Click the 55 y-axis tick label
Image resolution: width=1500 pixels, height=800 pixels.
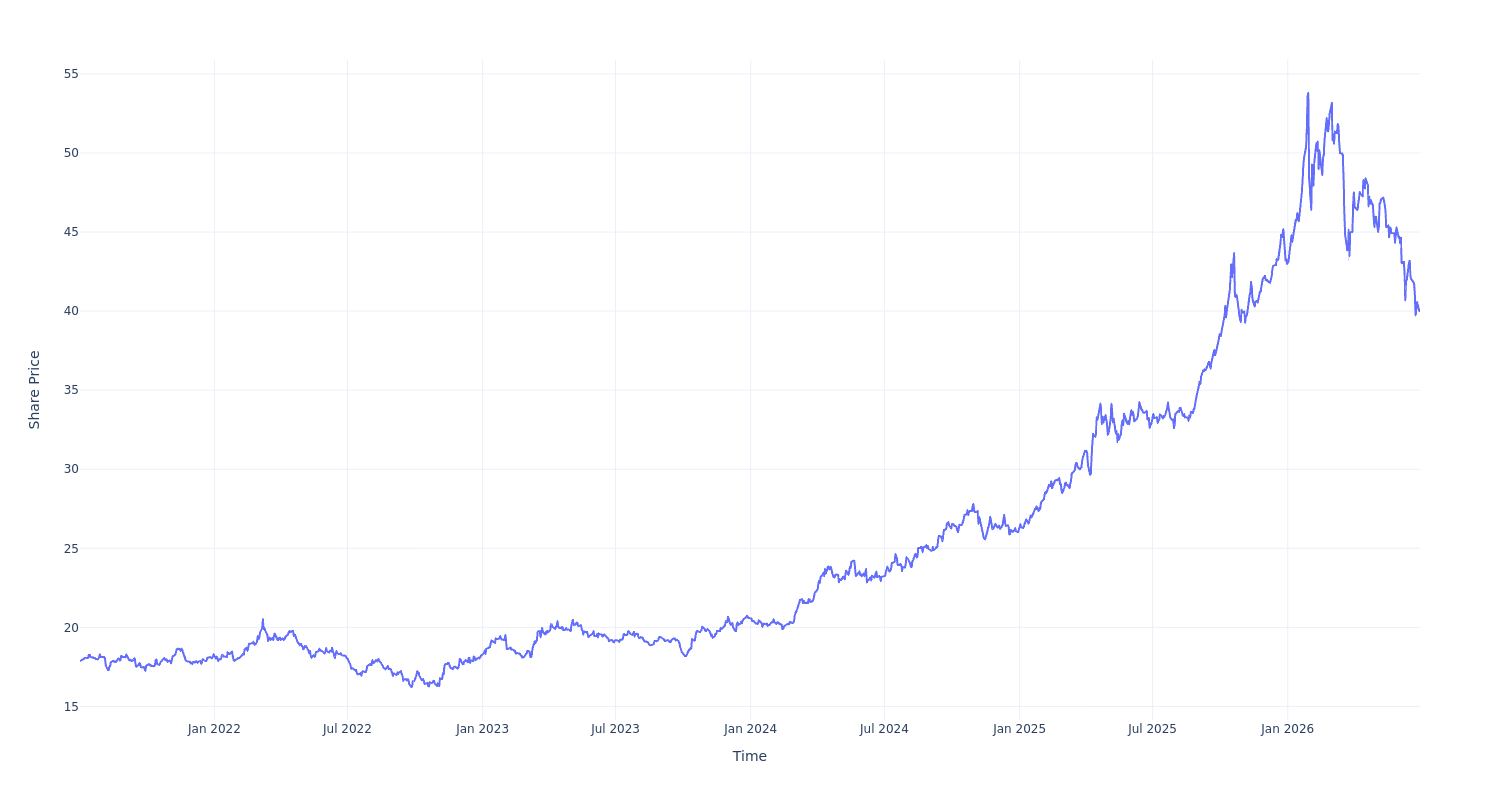71,74
